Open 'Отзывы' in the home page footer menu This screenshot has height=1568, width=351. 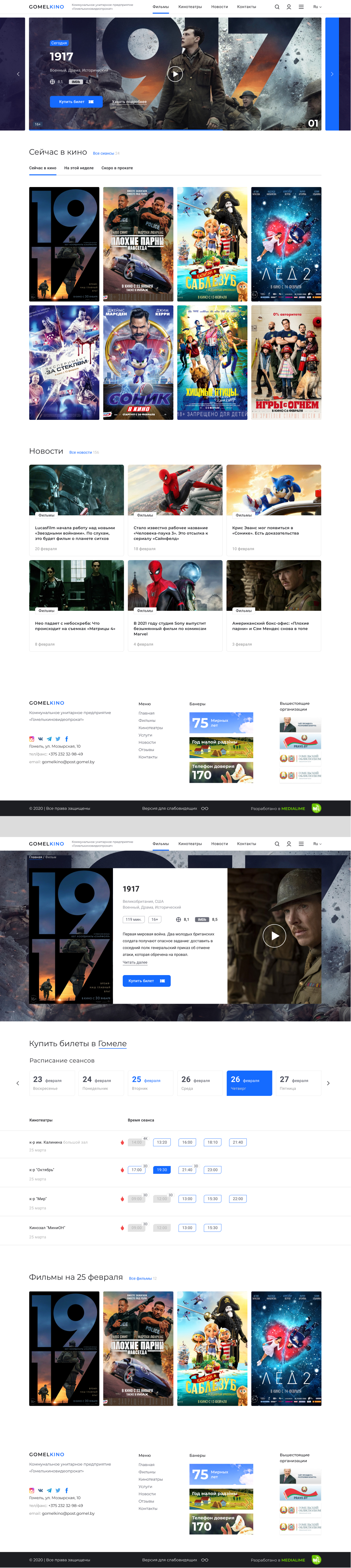[x=146, y=750]
